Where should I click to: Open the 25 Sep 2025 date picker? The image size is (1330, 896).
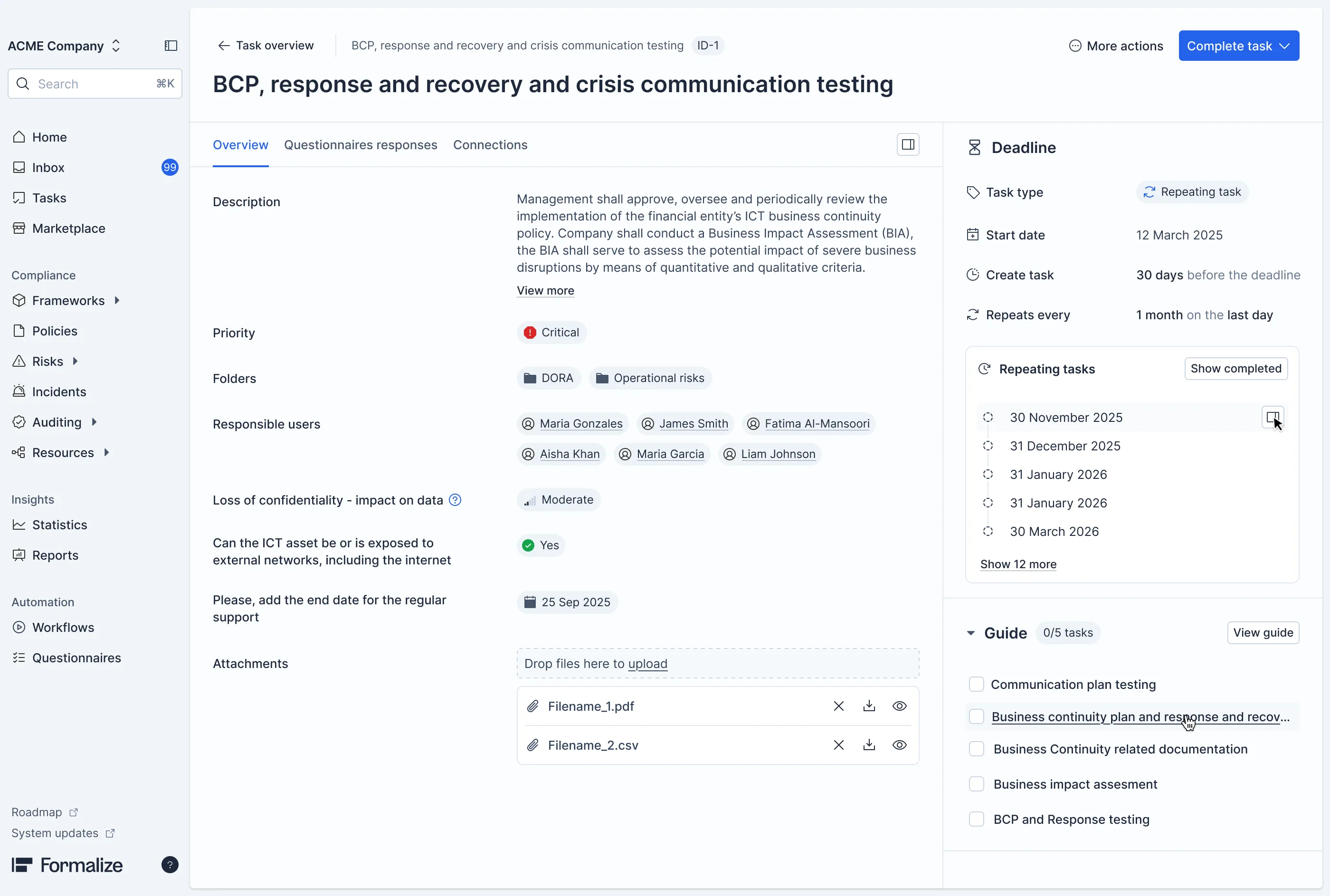pos(567,602)
